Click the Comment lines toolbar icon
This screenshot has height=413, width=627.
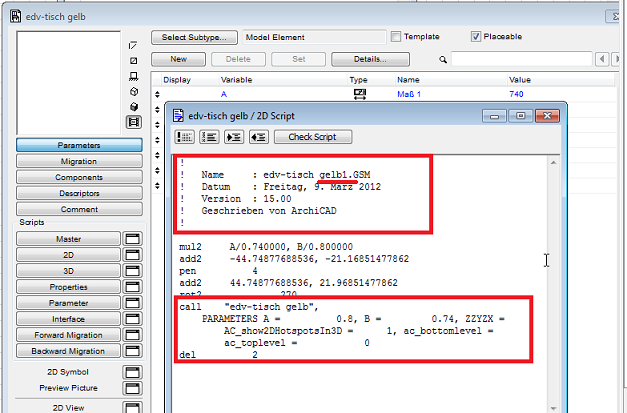184,137
